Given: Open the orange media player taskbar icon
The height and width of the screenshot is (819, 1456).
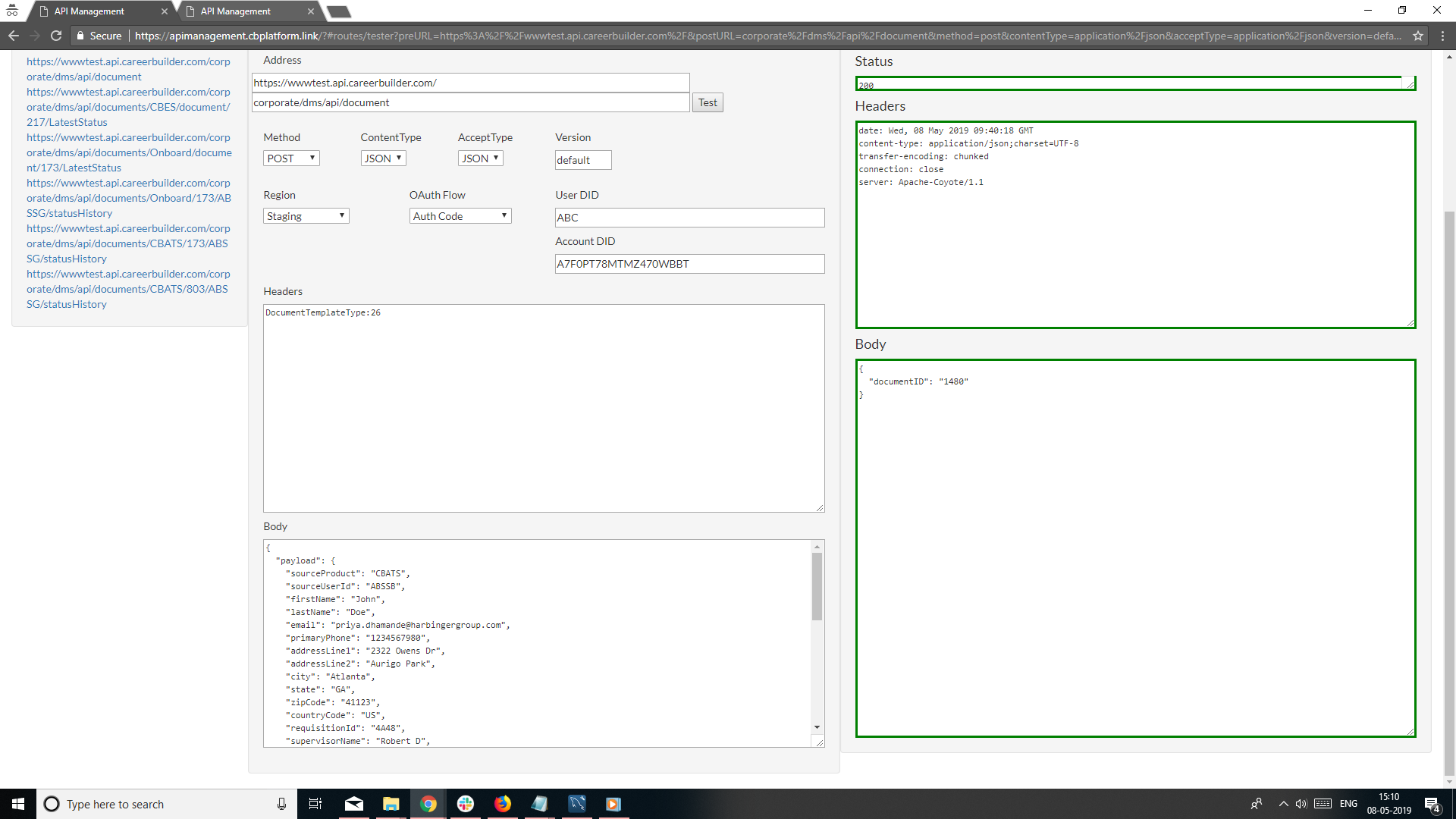Looking at the screenshot, I should tap(613, 804).
